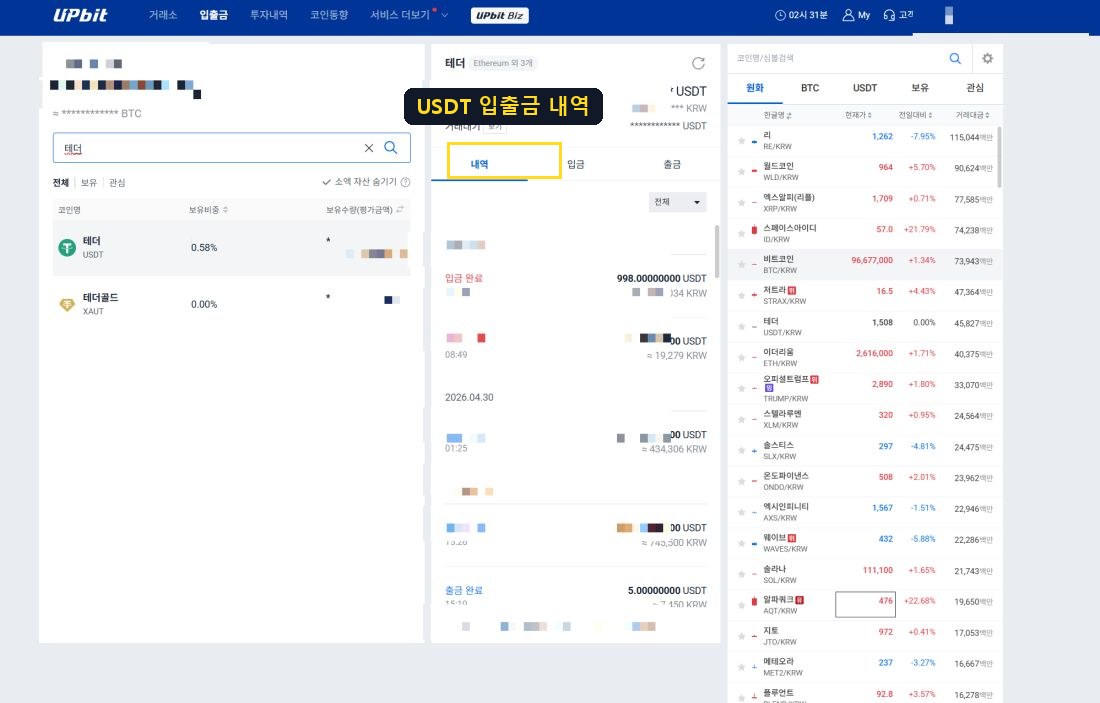Clear the 테더 search text with X

(x=368, y=148)
